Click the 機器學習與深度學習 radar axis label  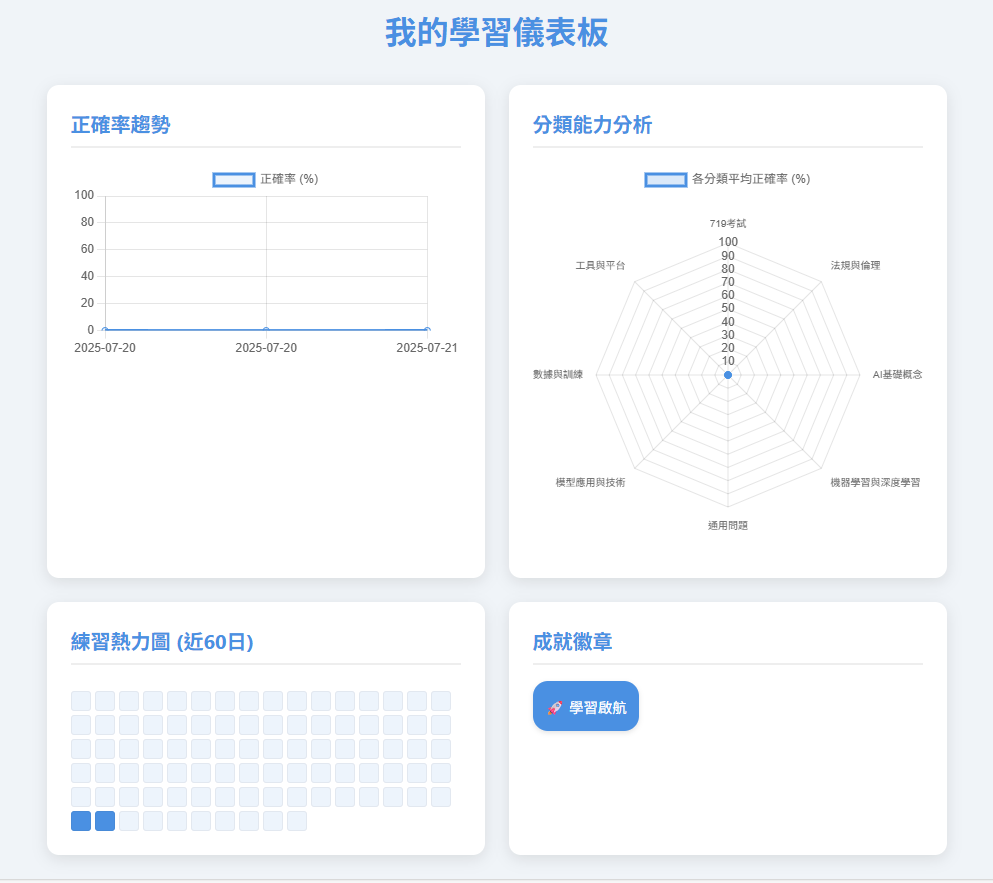(874, 482)
